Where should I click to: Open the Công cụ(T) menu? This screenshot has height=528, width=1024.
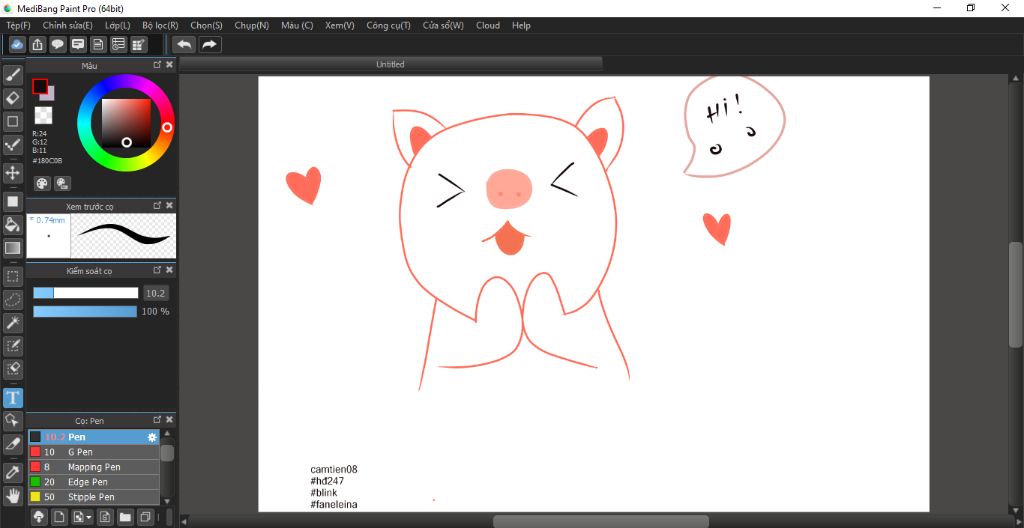(x=389, y=25)
